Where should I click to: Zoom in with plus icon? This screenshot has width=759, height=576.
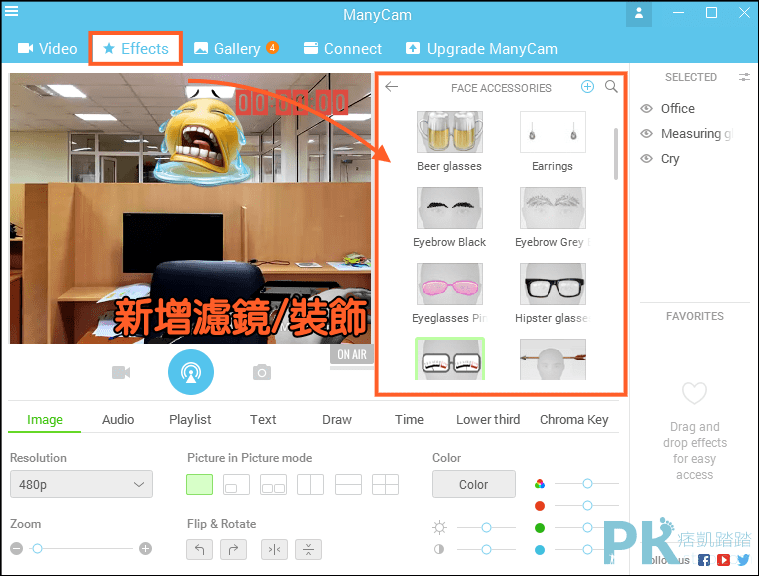(x=145, y=548)
